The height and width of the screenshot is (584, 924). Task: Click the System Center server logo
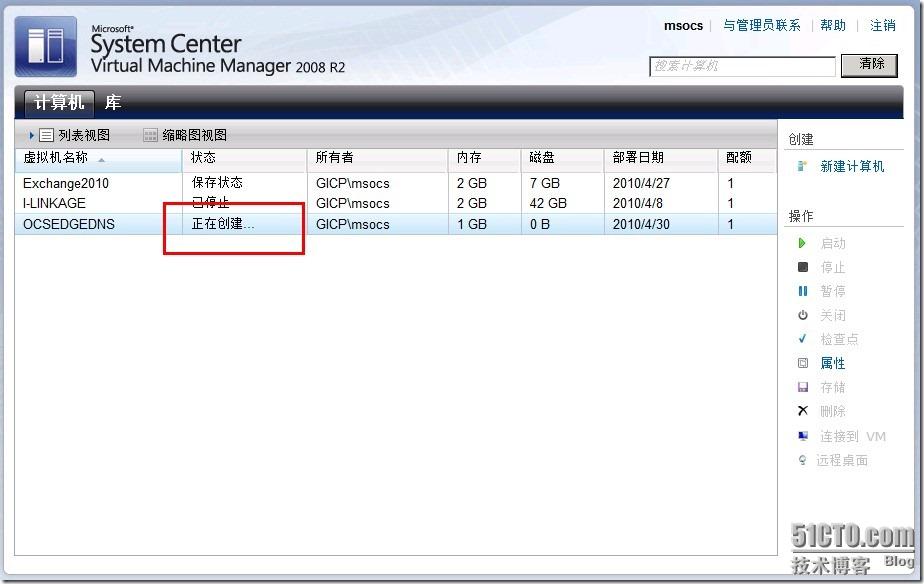tap(45, 47)
